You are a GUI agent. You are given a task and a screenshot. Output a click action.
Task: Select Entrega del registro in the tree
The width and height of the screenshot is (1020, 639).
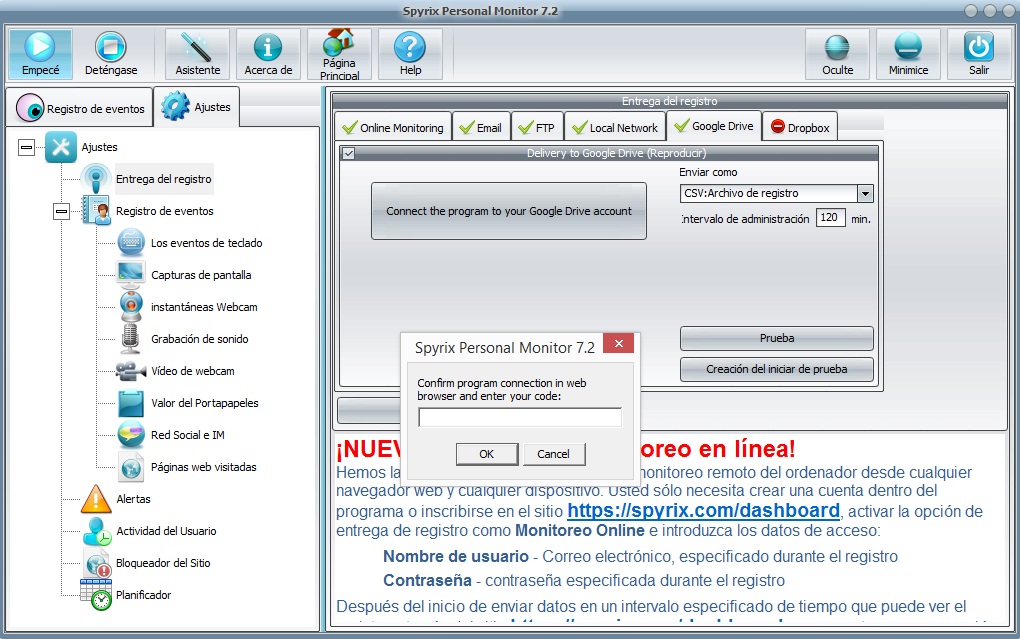coord(163,179)
